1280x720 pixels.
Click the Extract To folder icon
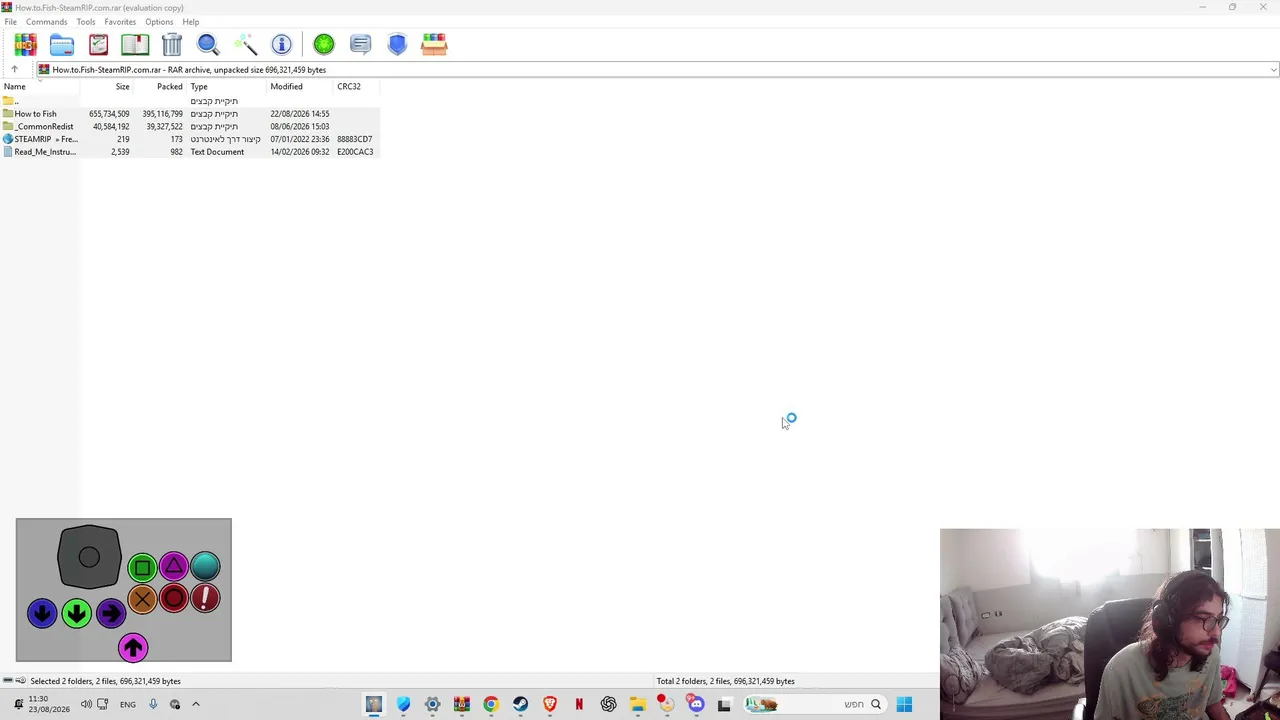coord(62,44)
